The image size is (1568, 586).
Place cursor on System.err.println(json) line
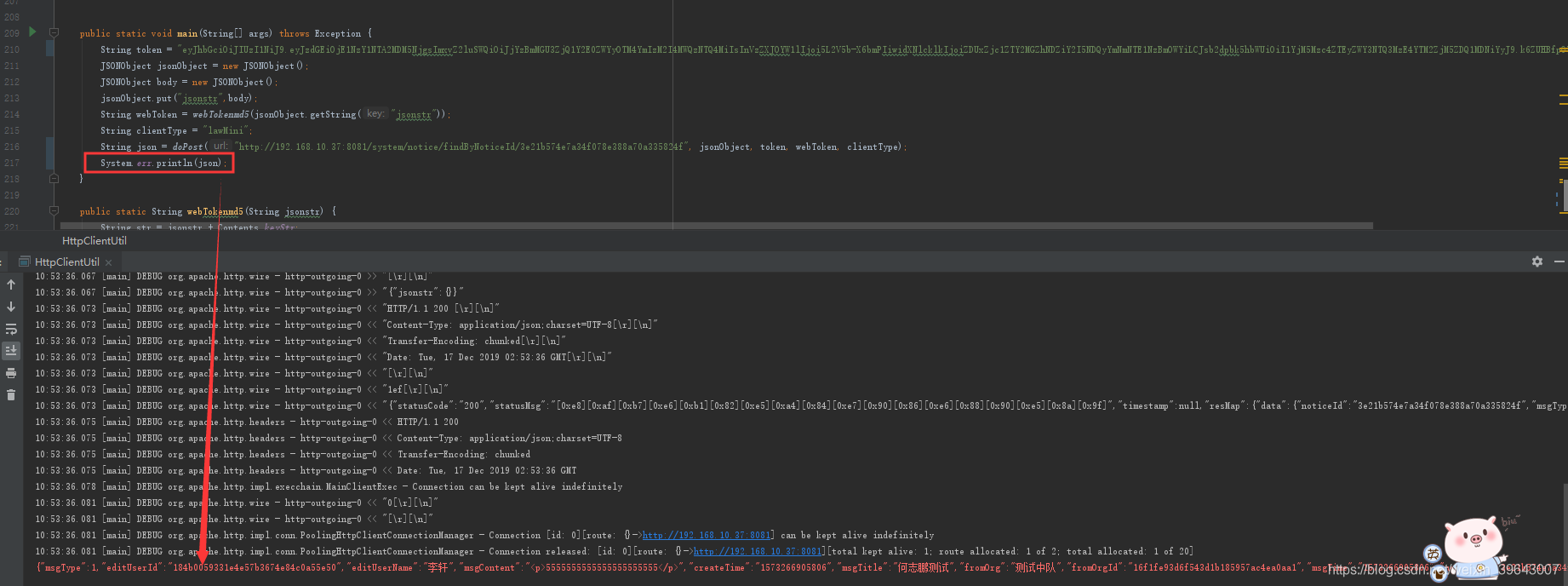163,163
